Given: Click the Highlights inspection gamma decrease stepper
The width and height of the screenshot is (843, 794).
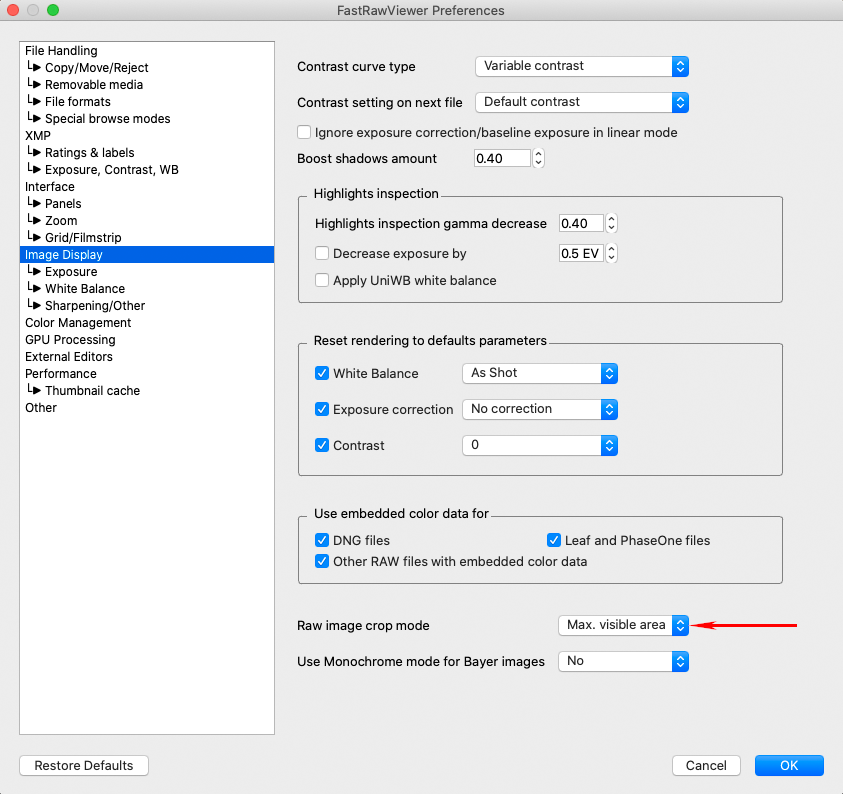Looking at the screenshot, I should (612, 224).
